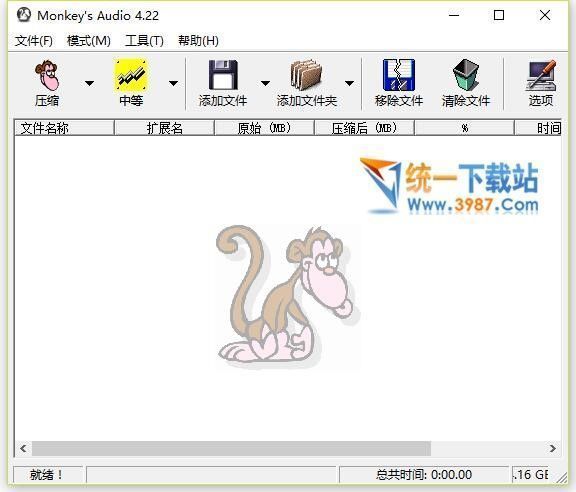
Task: Click the 移除文件 broken disk icon
Action: [x=399, y=75]
